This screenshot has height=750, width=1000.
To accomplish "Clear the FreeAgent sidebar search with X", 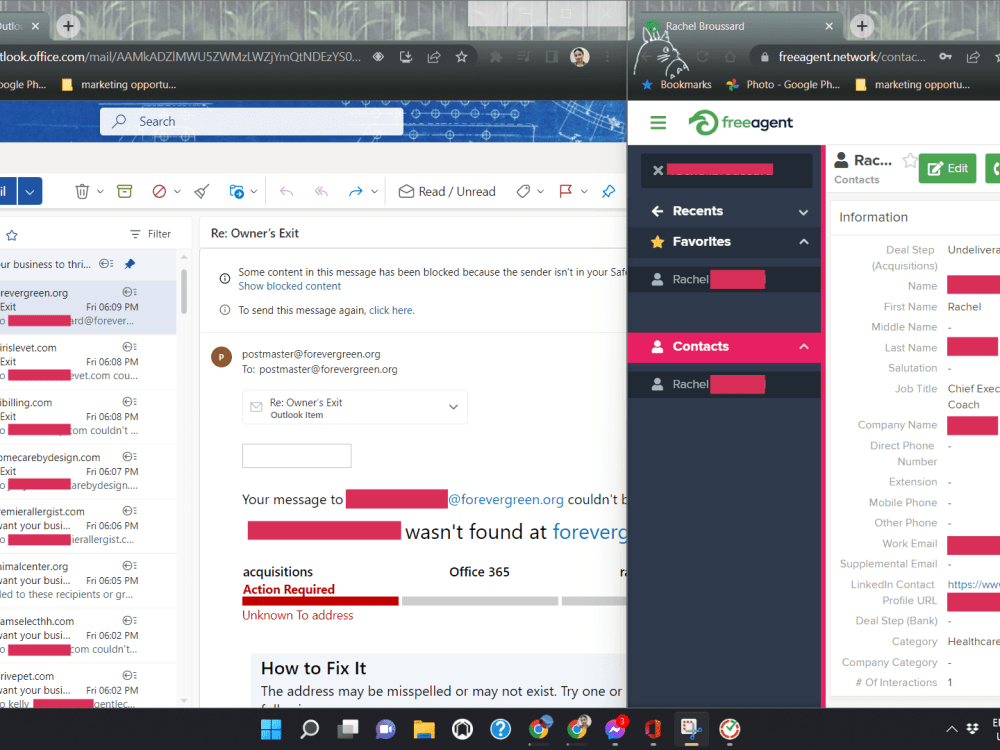I will (x=658, y=170).
